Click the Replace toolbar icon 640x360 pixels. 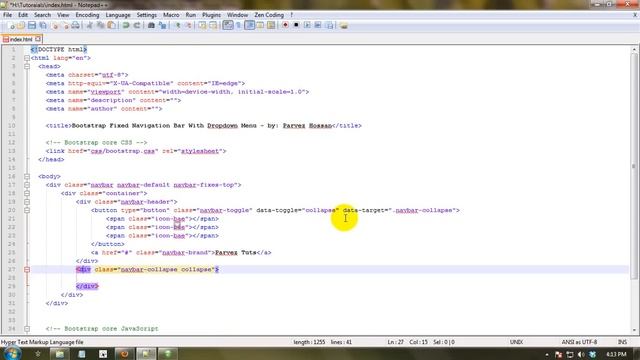tap(162, 25)
